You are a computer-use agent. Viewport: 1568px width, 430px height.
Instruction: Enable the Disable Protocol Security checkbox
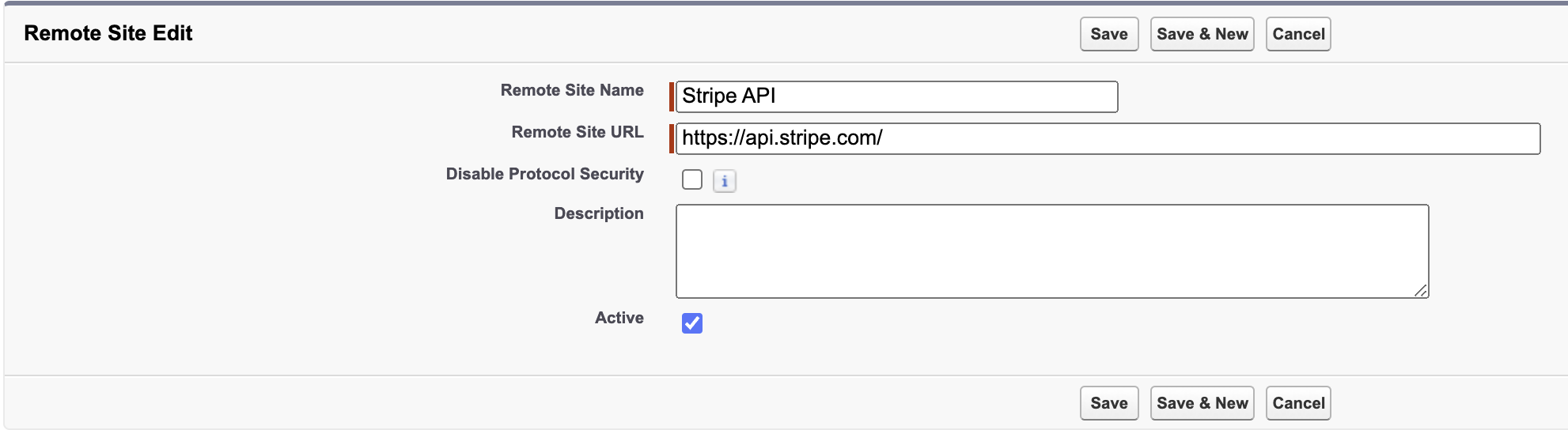tap(692, 180)
